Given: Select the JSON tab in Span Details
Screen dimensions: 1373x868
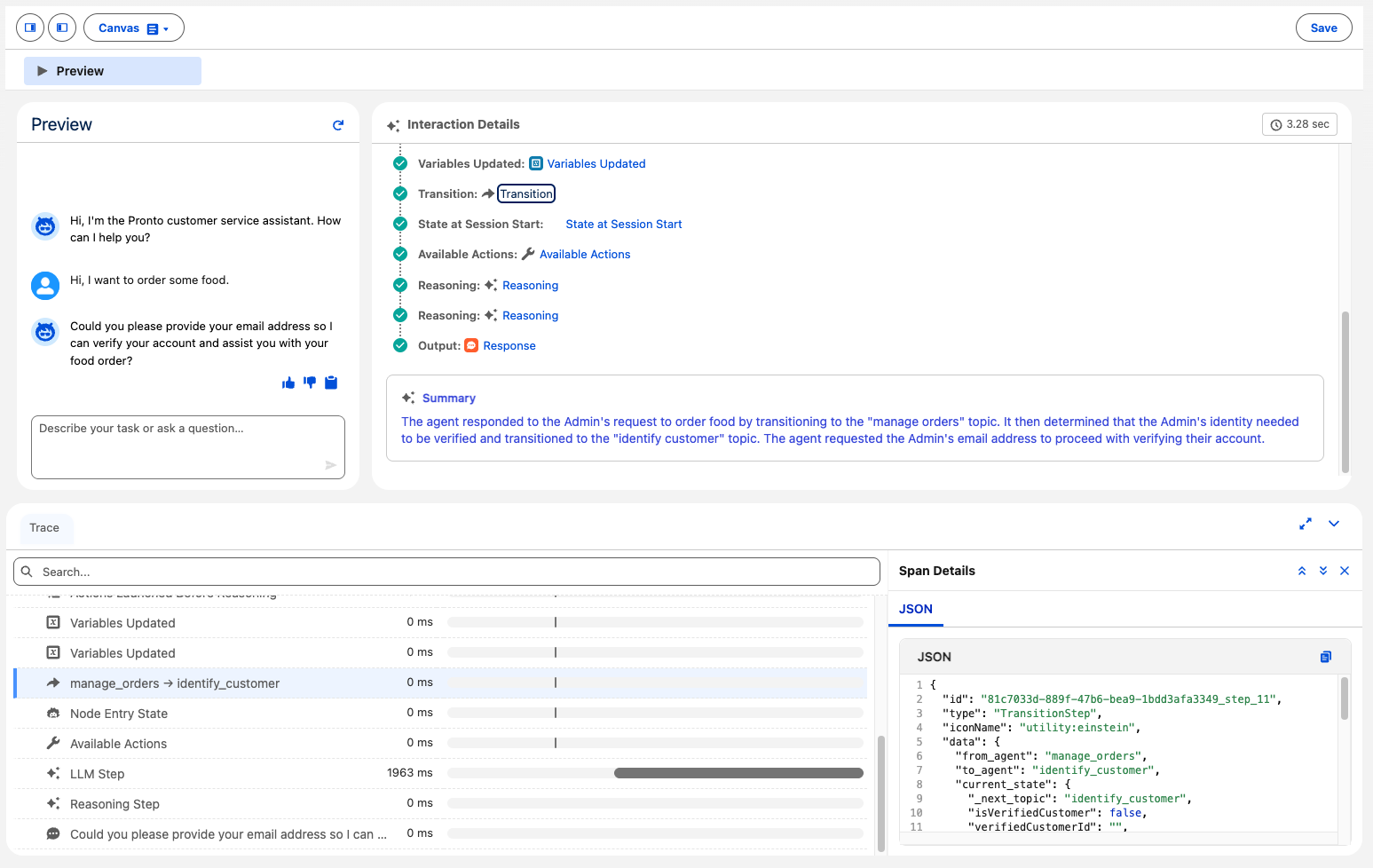Looking at the screenshot, I should (915, 609).
